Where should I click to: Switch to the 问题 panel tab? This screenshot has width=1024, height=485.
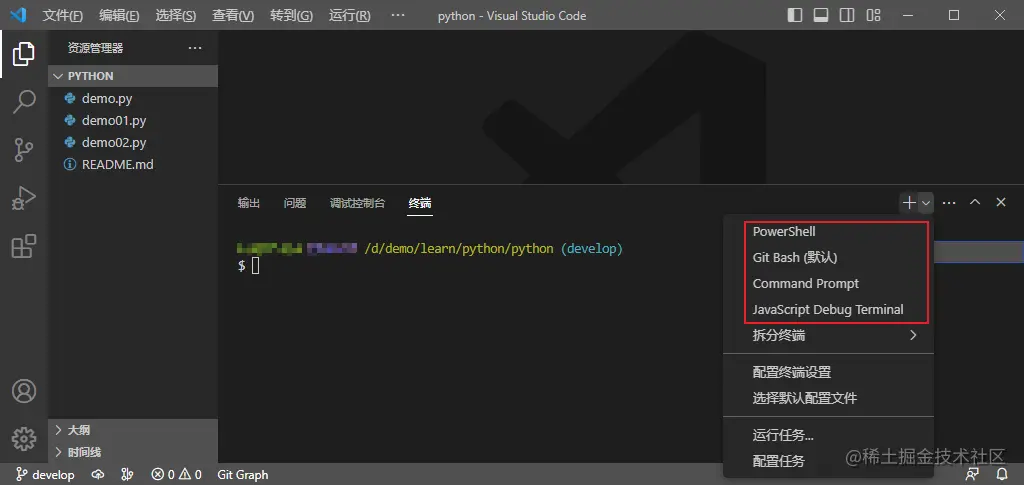295,203
